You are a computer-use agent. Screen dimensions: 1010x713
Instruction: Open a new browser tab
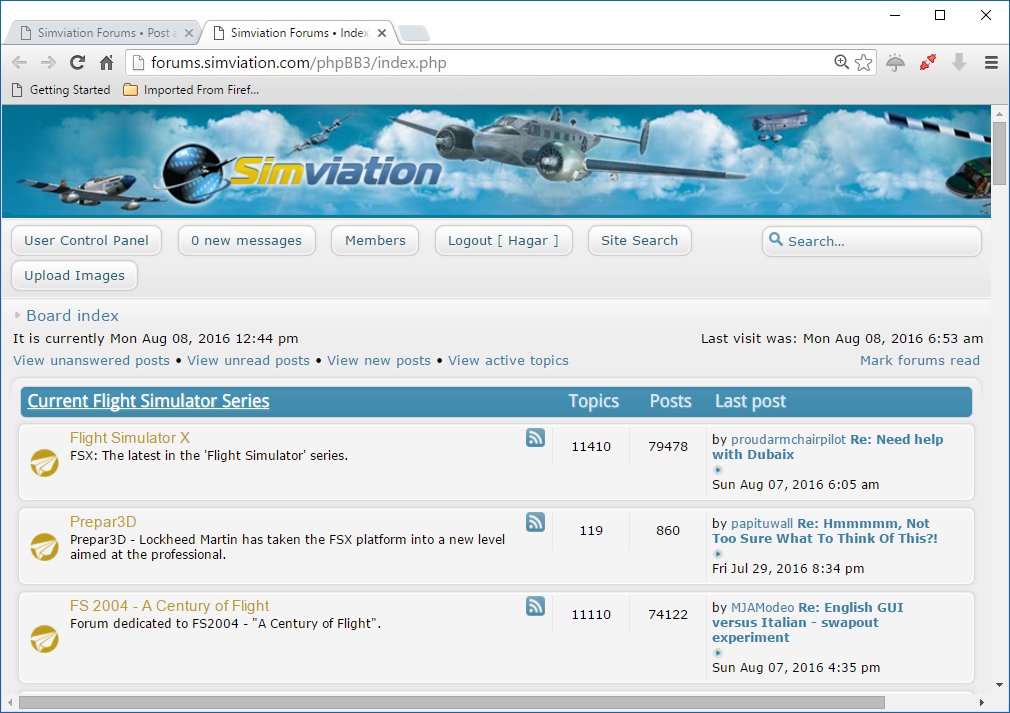point(414,33)
